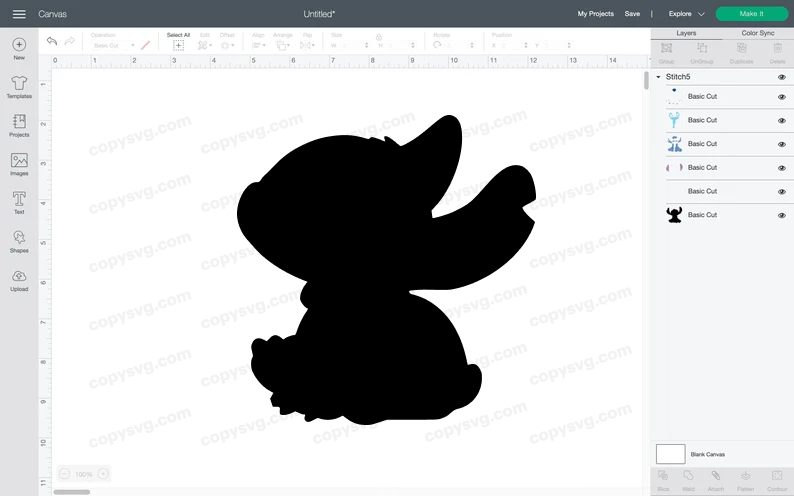Select the Stitch5 group name
Image resolution: width=794 pixels, height=496 pixels.
click(678, 77)
